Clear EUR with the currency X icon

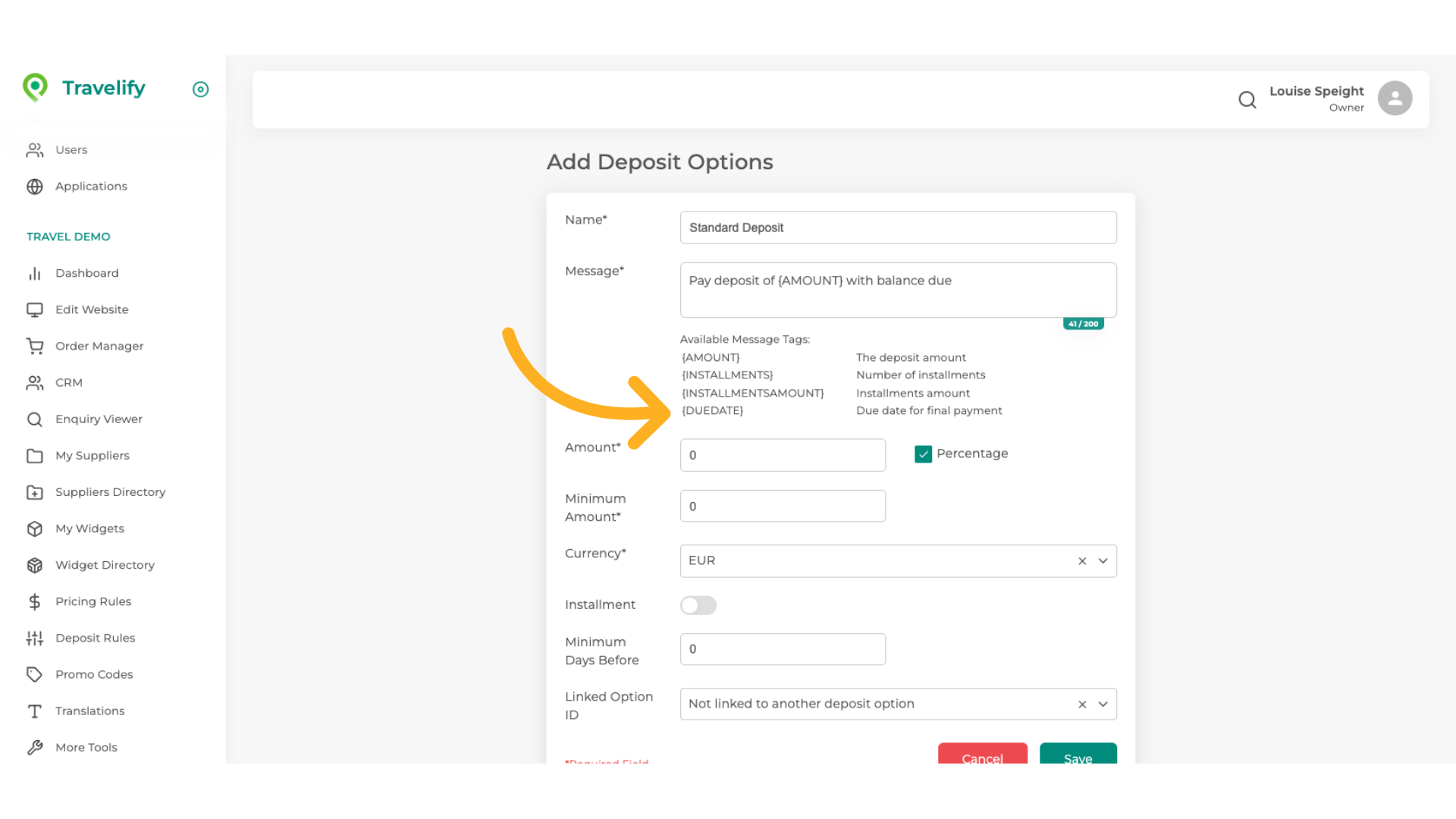click(x=1082, y=560)
